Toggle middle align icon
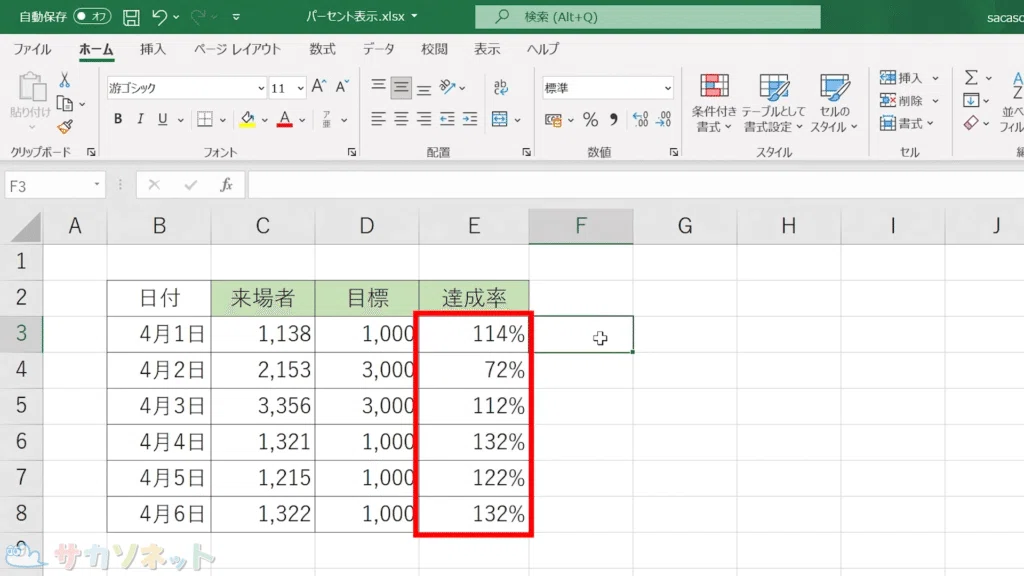The image size is (1024, 576). coord(401,88)
